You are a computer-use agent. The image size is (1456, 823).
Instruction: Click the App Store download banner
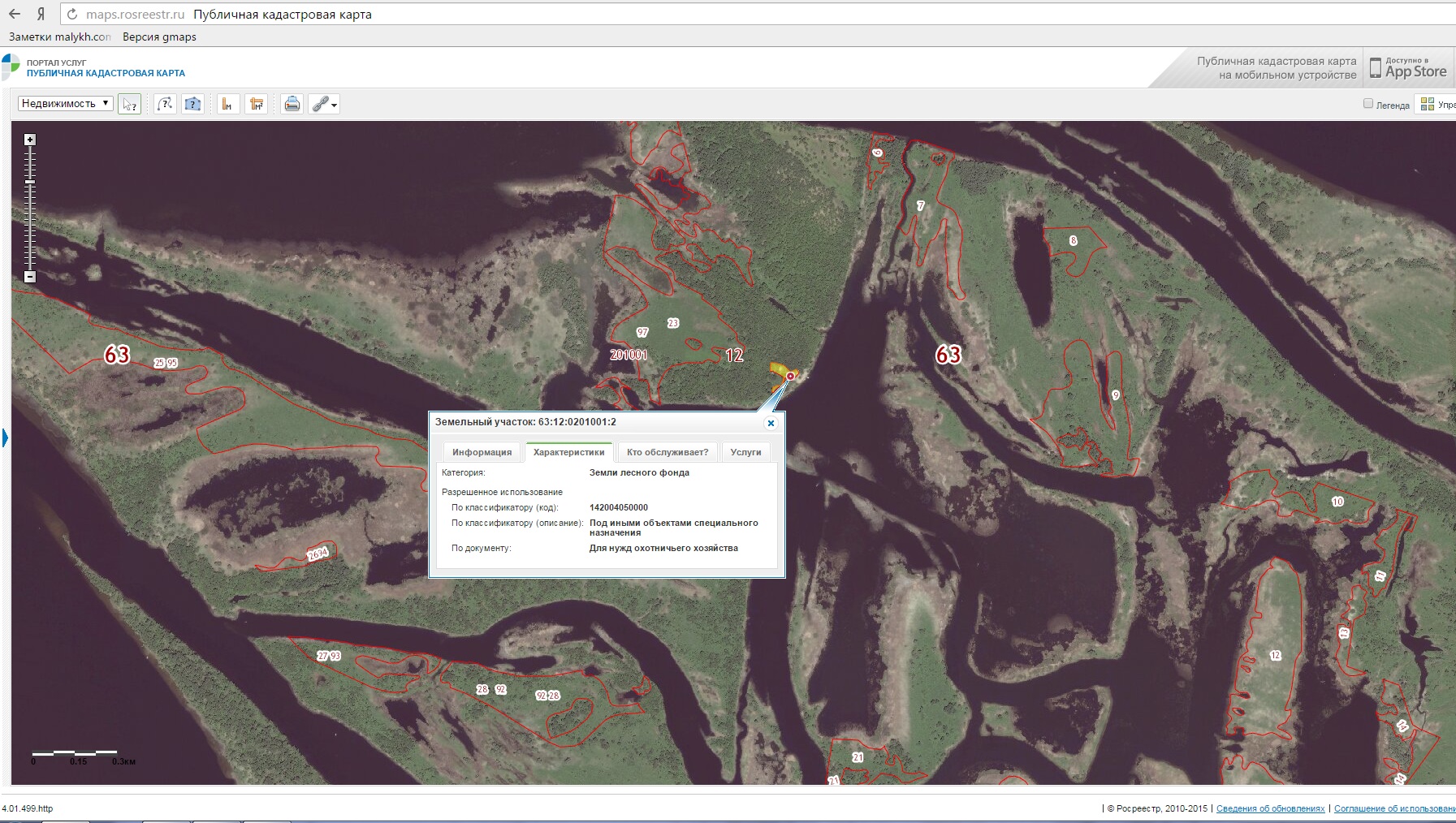click(1408, 70)
